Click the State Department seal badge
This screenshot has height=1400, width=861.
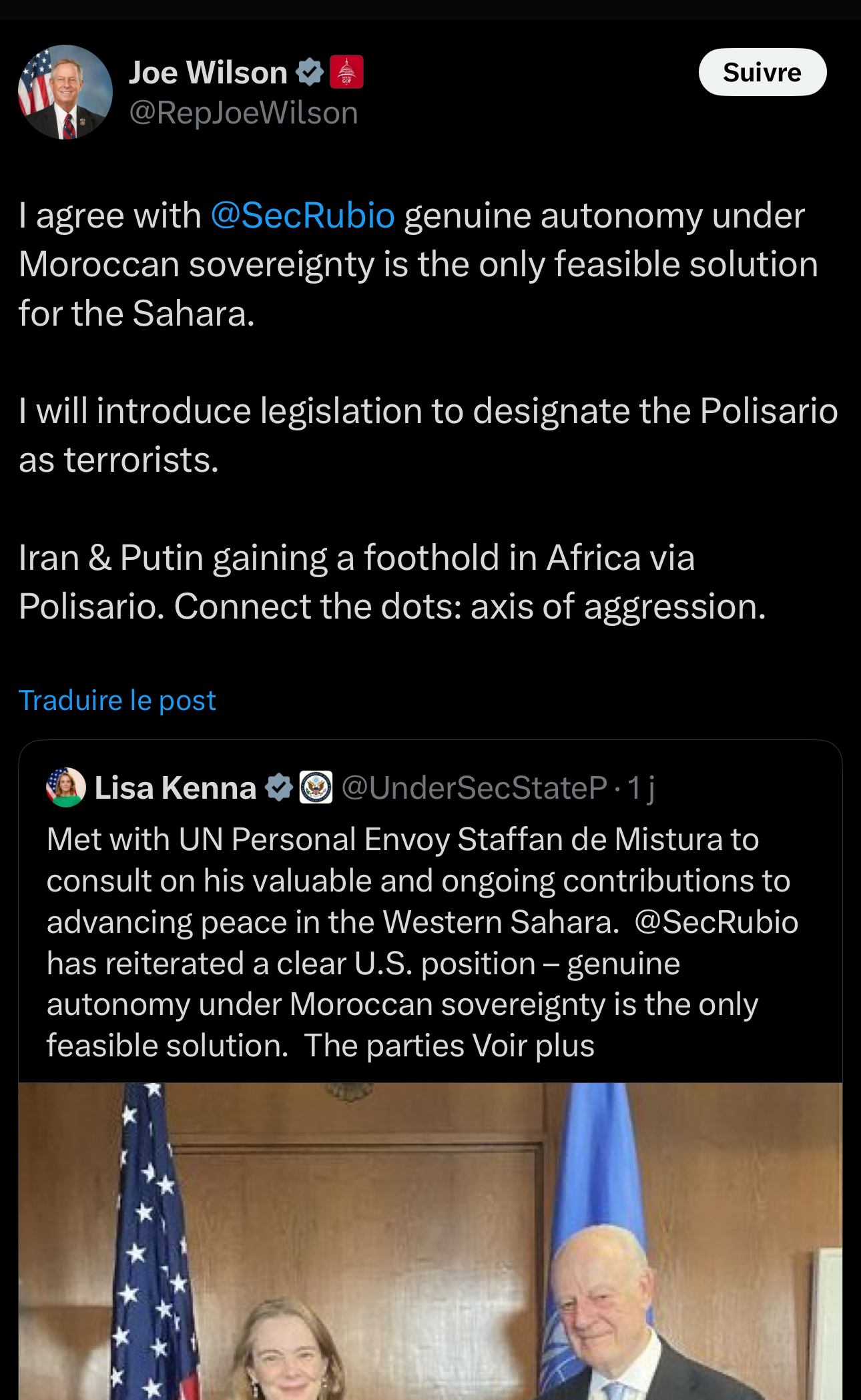pyautogui.click(x=316, y=787)
